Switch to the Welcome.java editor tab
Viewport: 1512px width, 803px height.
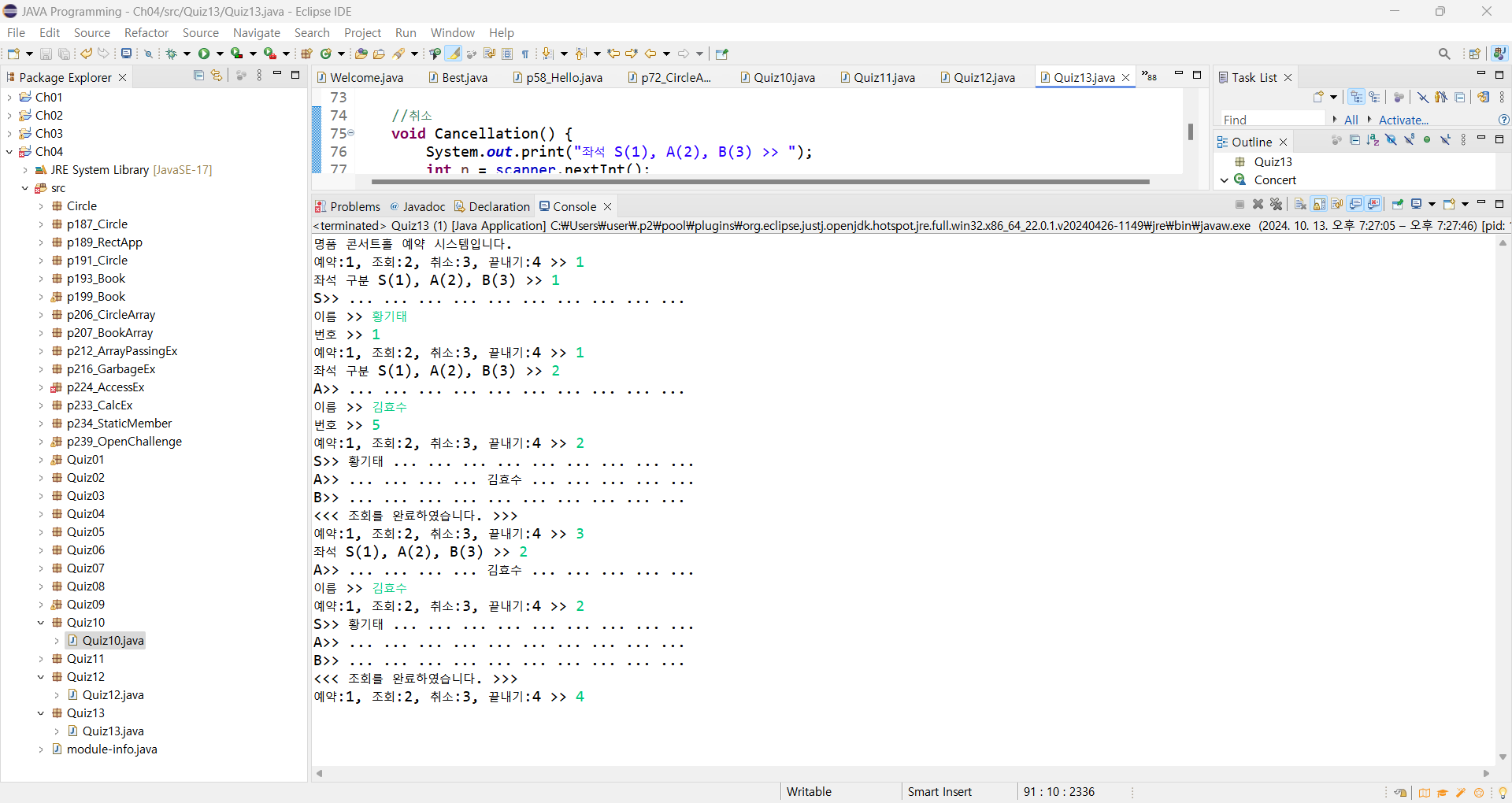(360, 77)
